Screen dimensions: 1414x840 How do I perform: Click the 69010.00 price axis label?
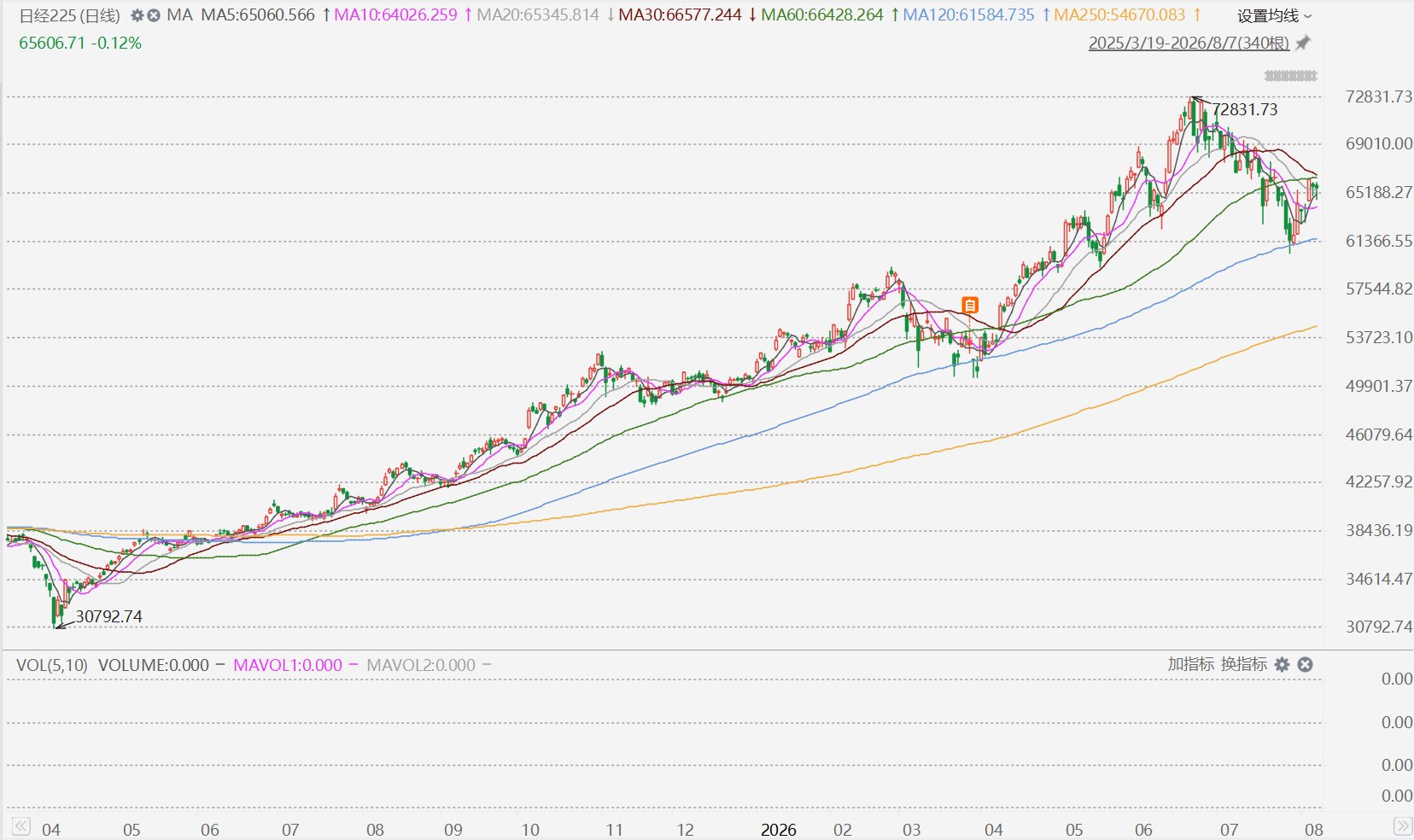click(1379, 143)
